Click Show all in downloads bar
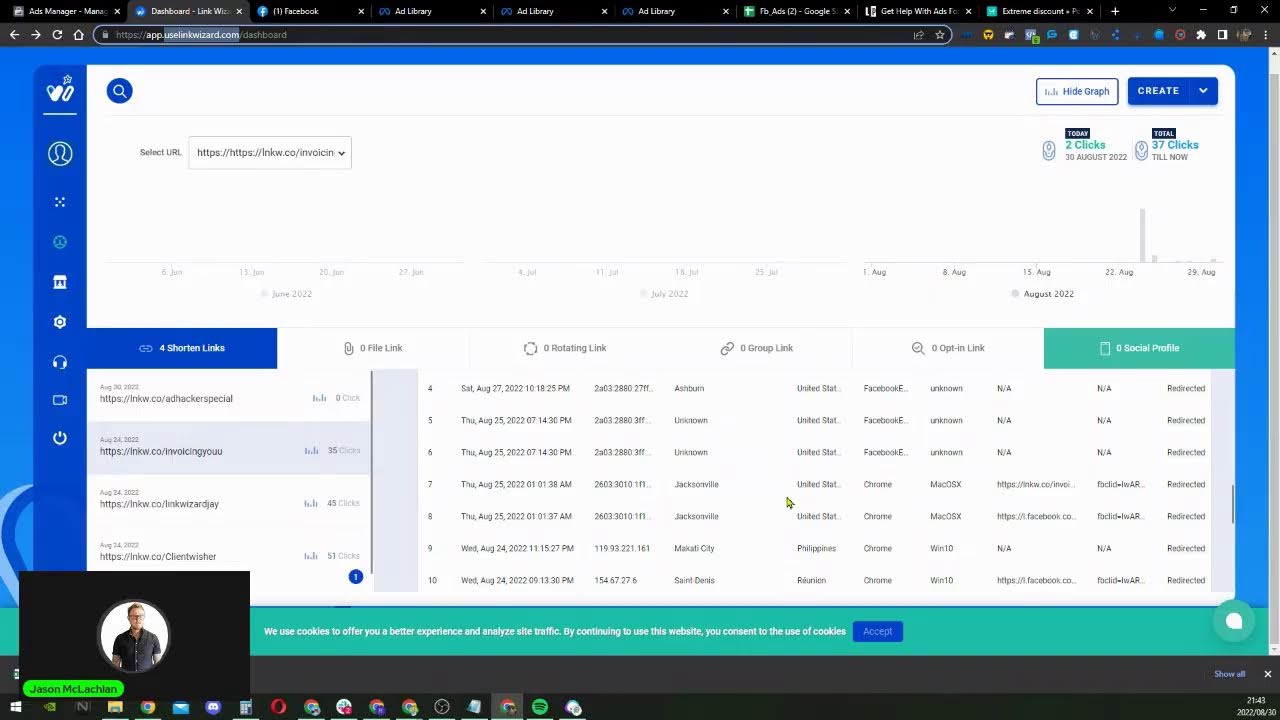Screen dimensions: 1280x720 click(x=1229, y=674)
